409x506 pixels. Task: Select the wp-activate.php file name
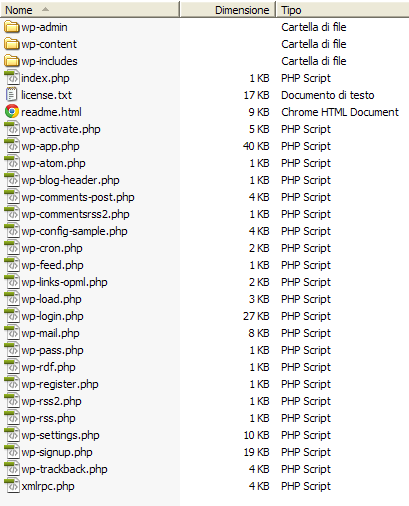click(x=61, y=129)
